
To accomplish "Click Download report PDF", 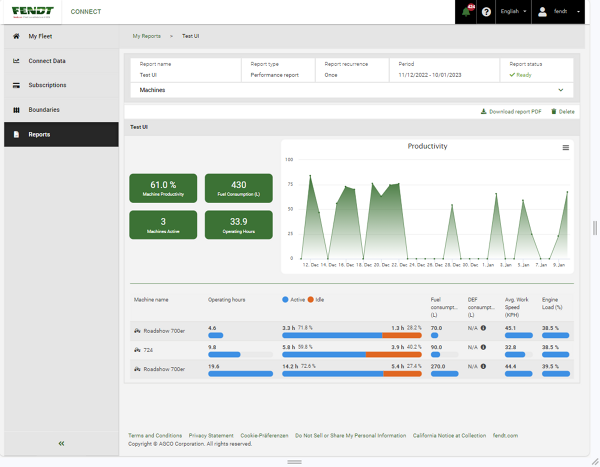I will [x=511, y=112].
